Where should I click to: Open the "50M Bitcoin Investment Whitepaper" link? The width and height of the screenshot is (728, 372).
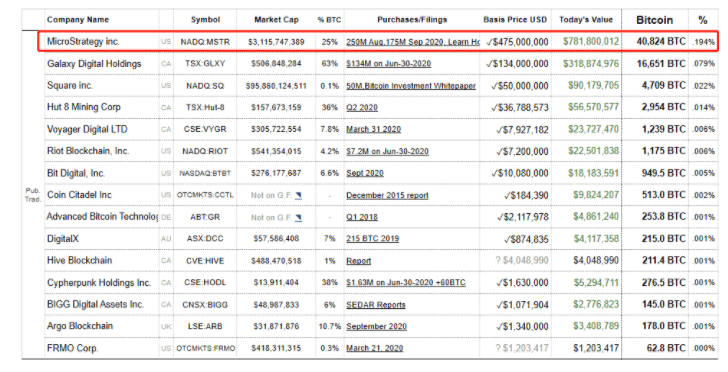click(x=411, y=86)
